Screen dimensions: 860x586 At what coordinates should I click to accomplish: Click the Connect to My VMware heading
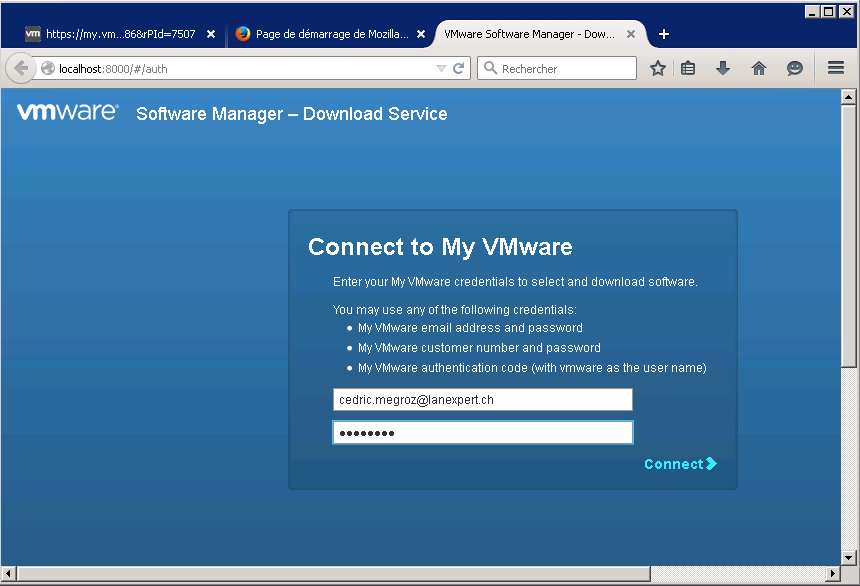tap(440, 247)
